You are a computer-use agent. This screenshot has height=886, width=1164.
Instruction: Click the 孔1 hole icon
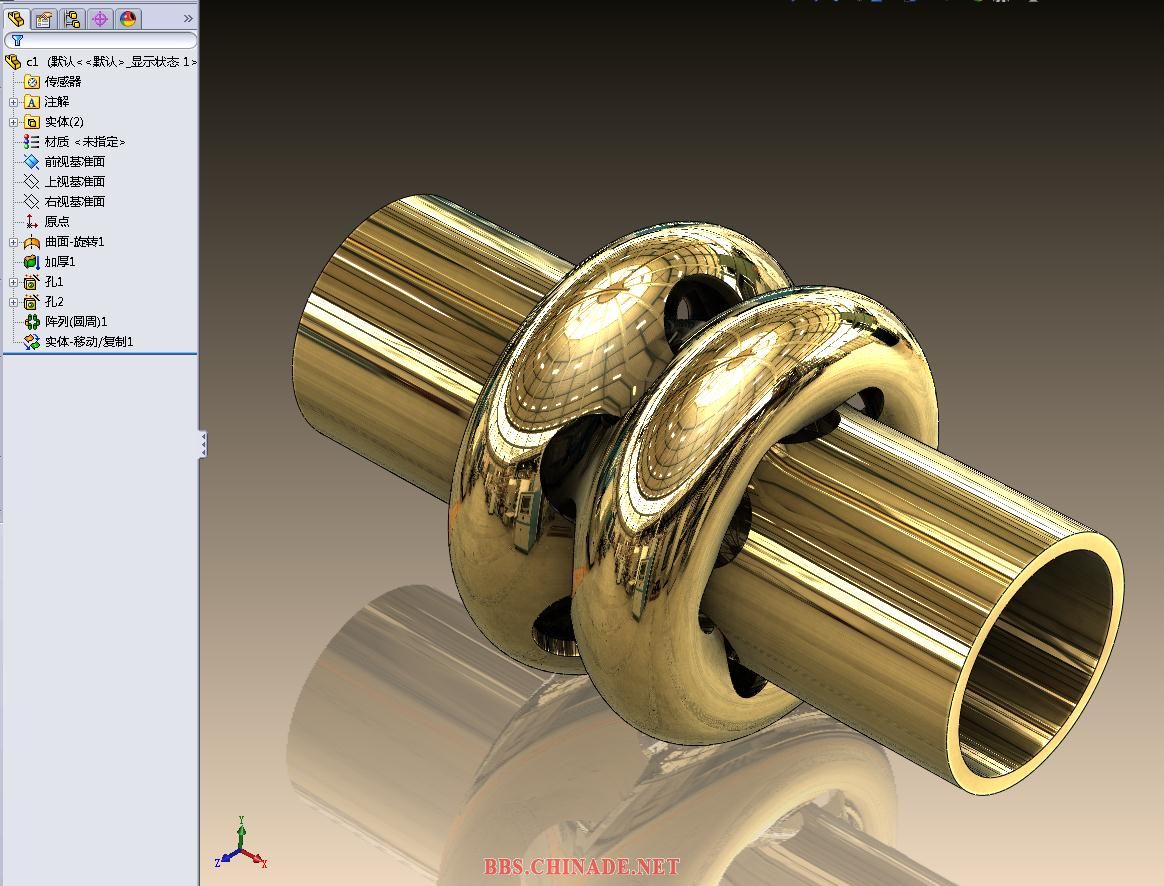tap(31, 282)
